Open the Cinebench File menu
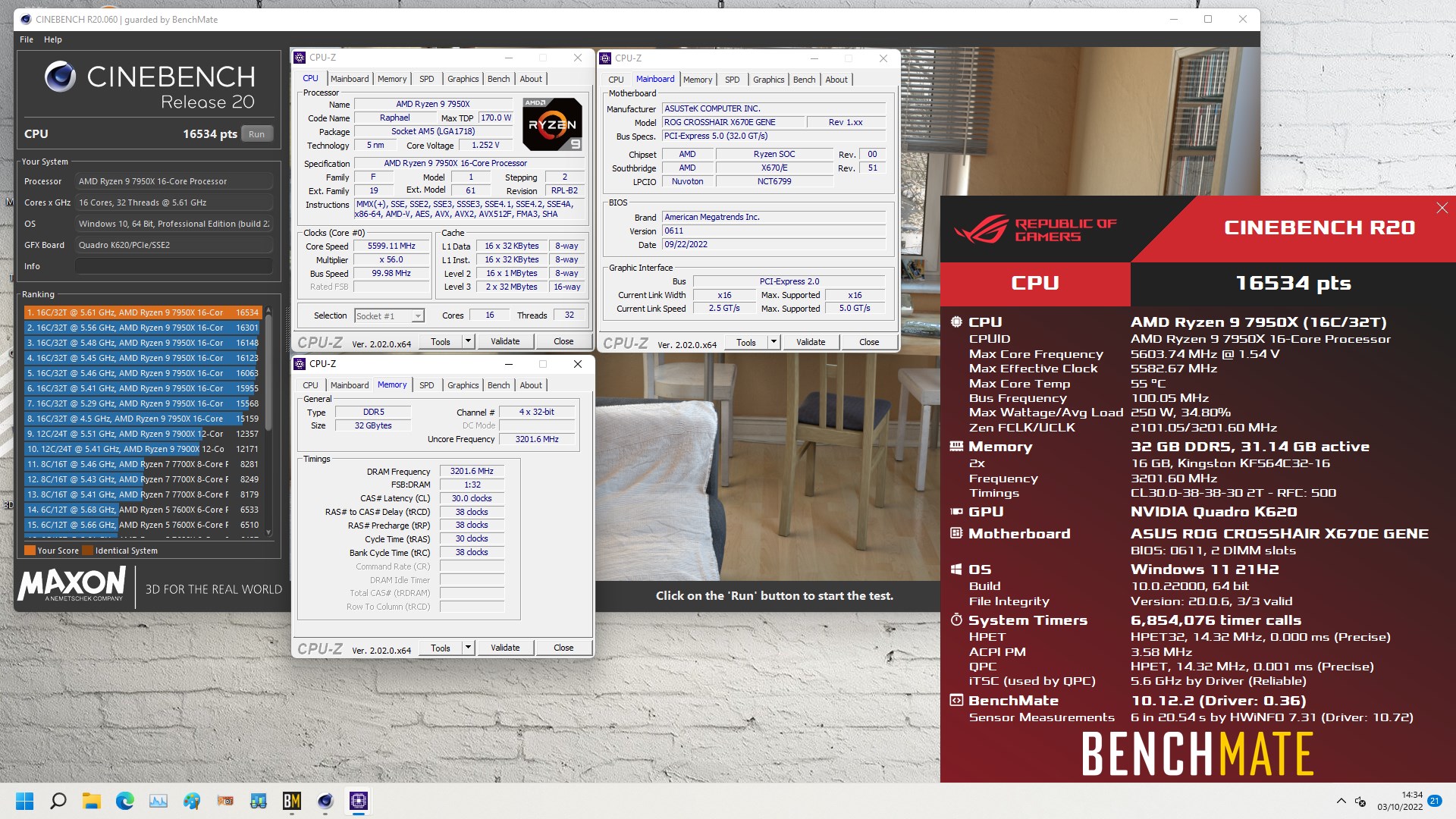 coord(27,39)
